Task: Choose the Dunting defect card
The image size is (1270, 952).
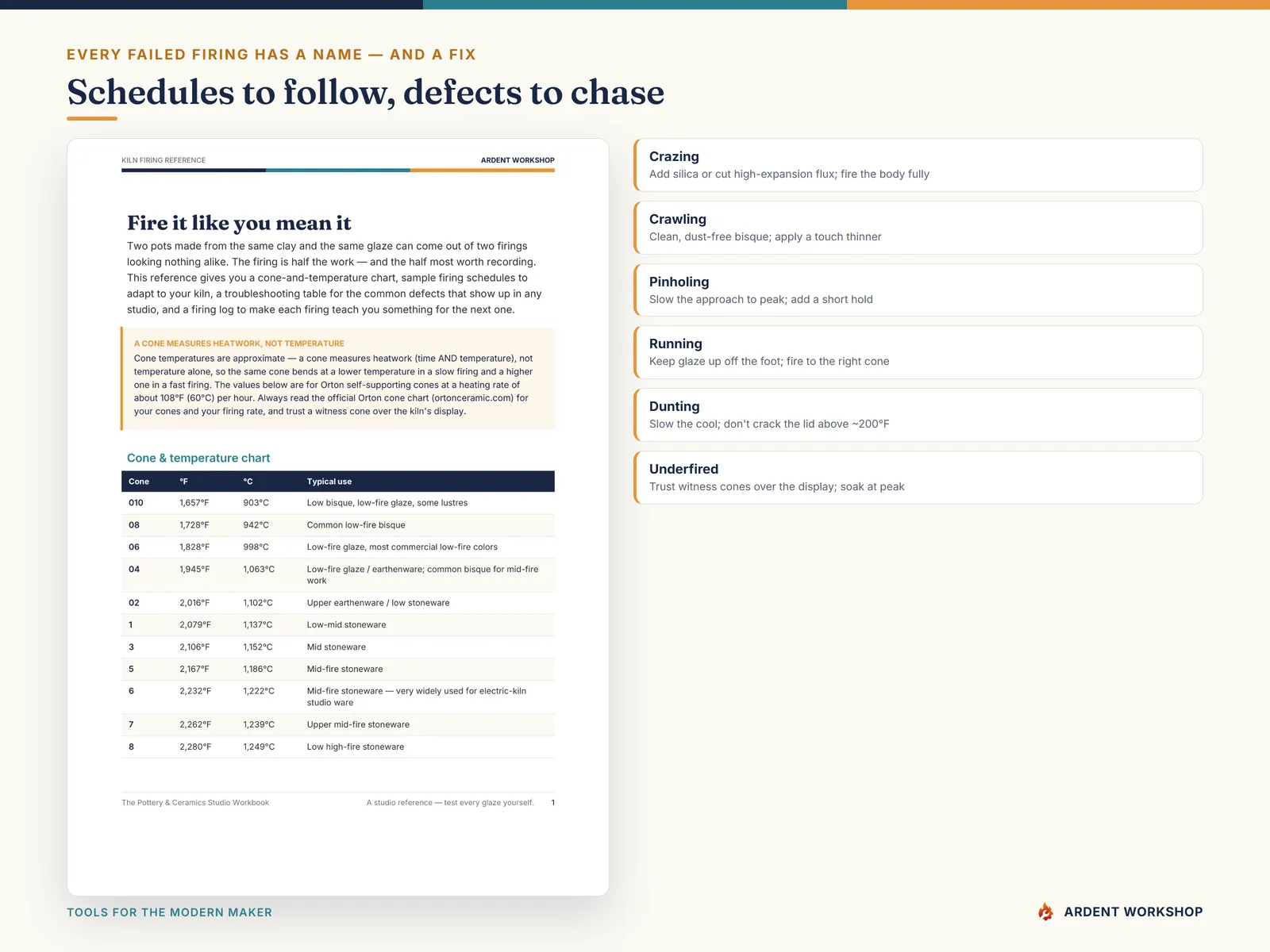Action: point(918,415)
